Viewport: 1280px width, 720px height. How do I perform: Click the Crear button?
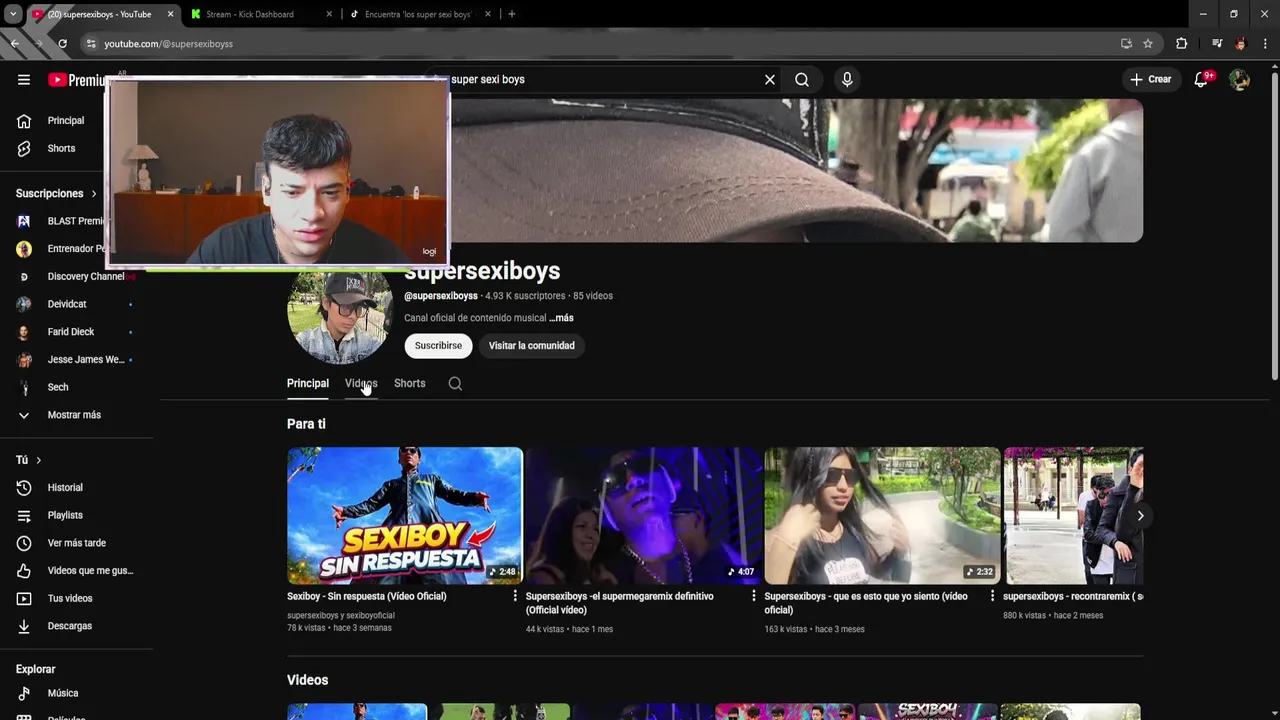(x=1151, y=80)
